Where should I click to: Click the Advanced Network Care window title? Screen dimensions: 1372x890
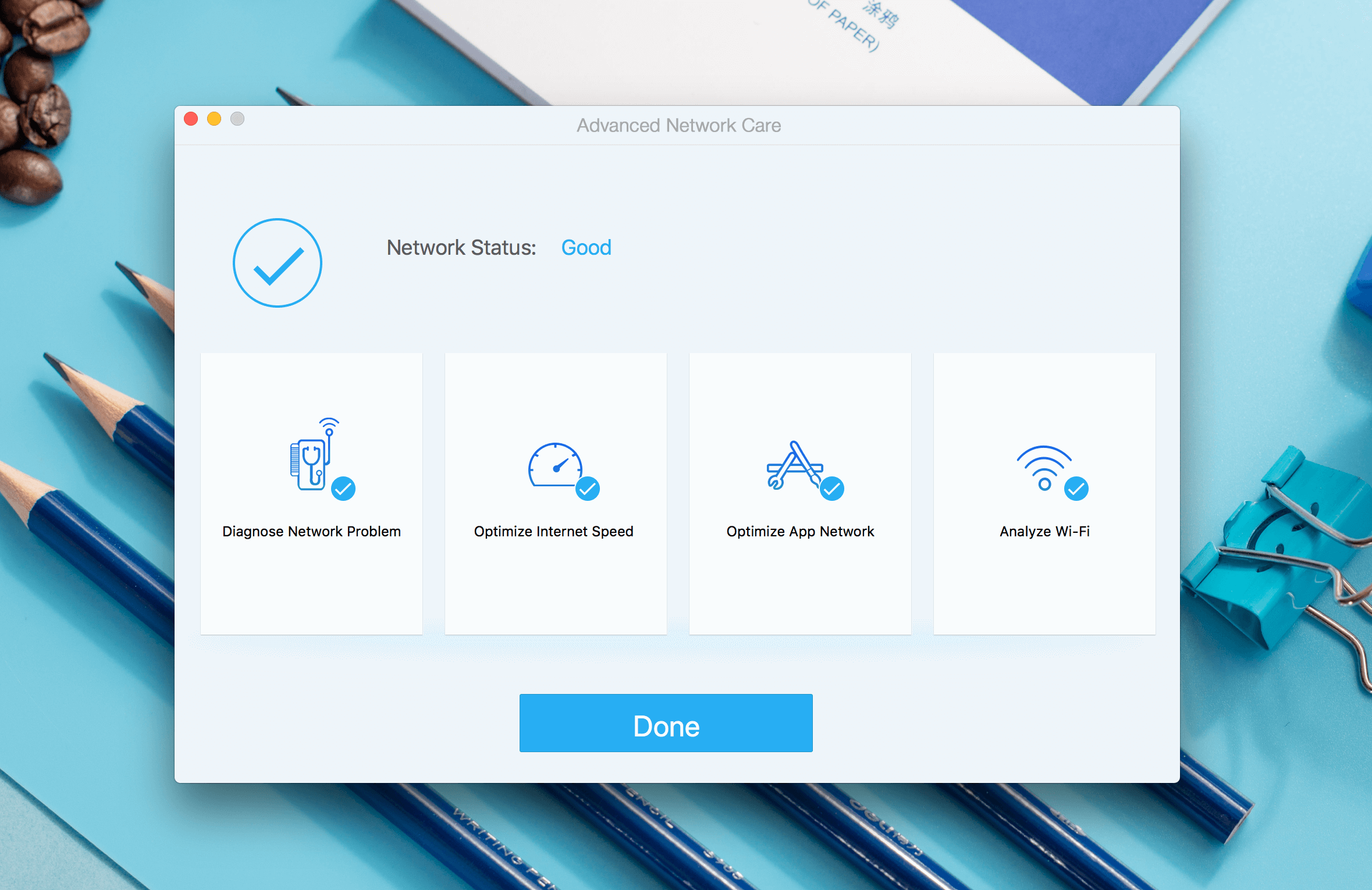[x=678, y=126]
